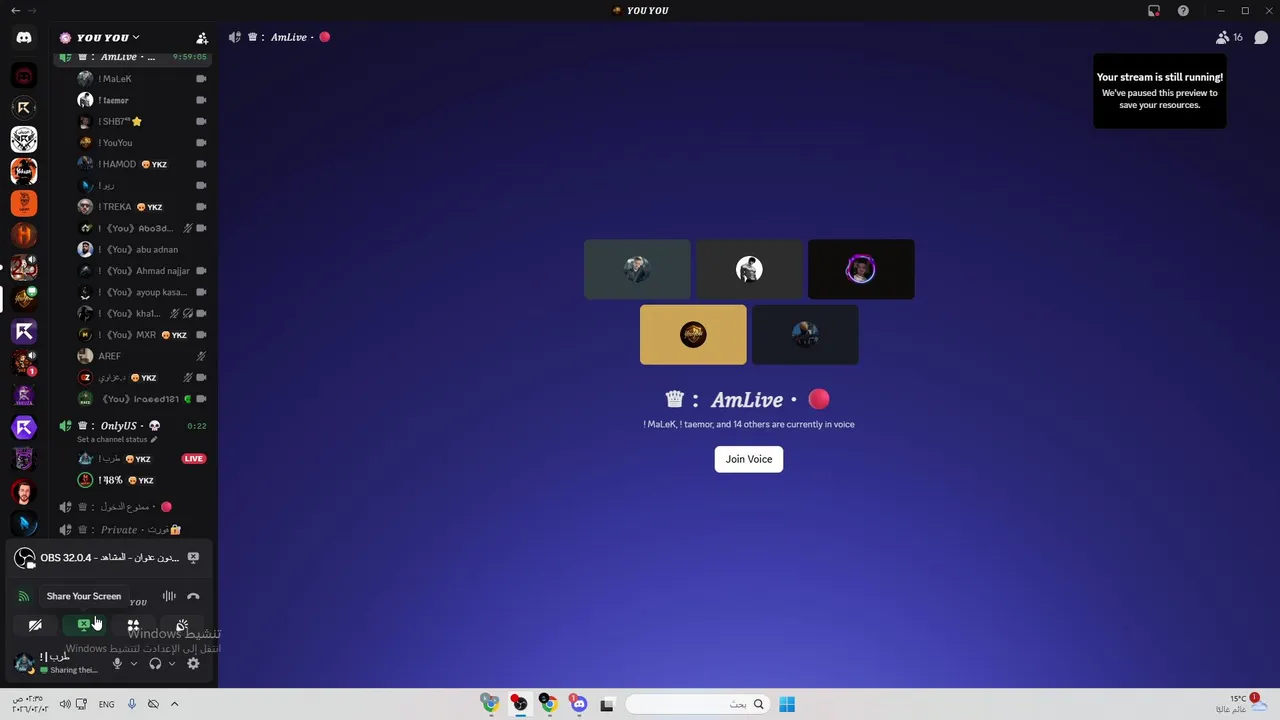The height and width of the screenshot is (720, 1280).
Task: Turn on camera in voice panel
Action: click(x=35, y=625)
